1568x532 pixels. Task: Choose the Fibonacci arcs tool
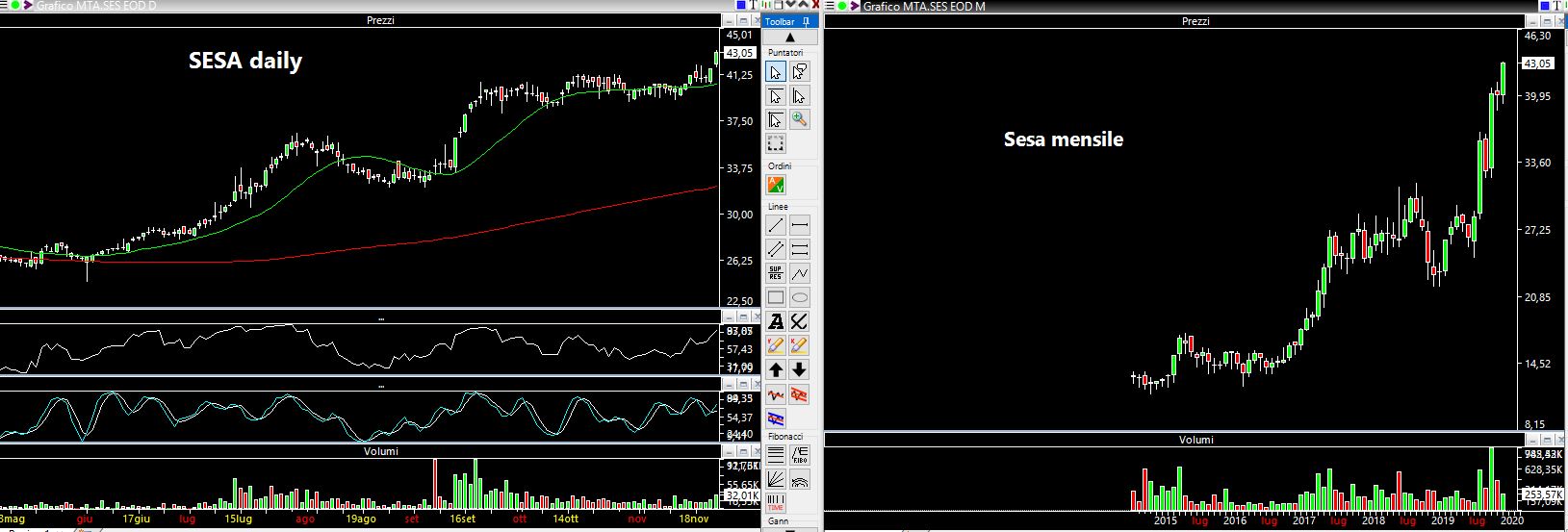(799, 479)
